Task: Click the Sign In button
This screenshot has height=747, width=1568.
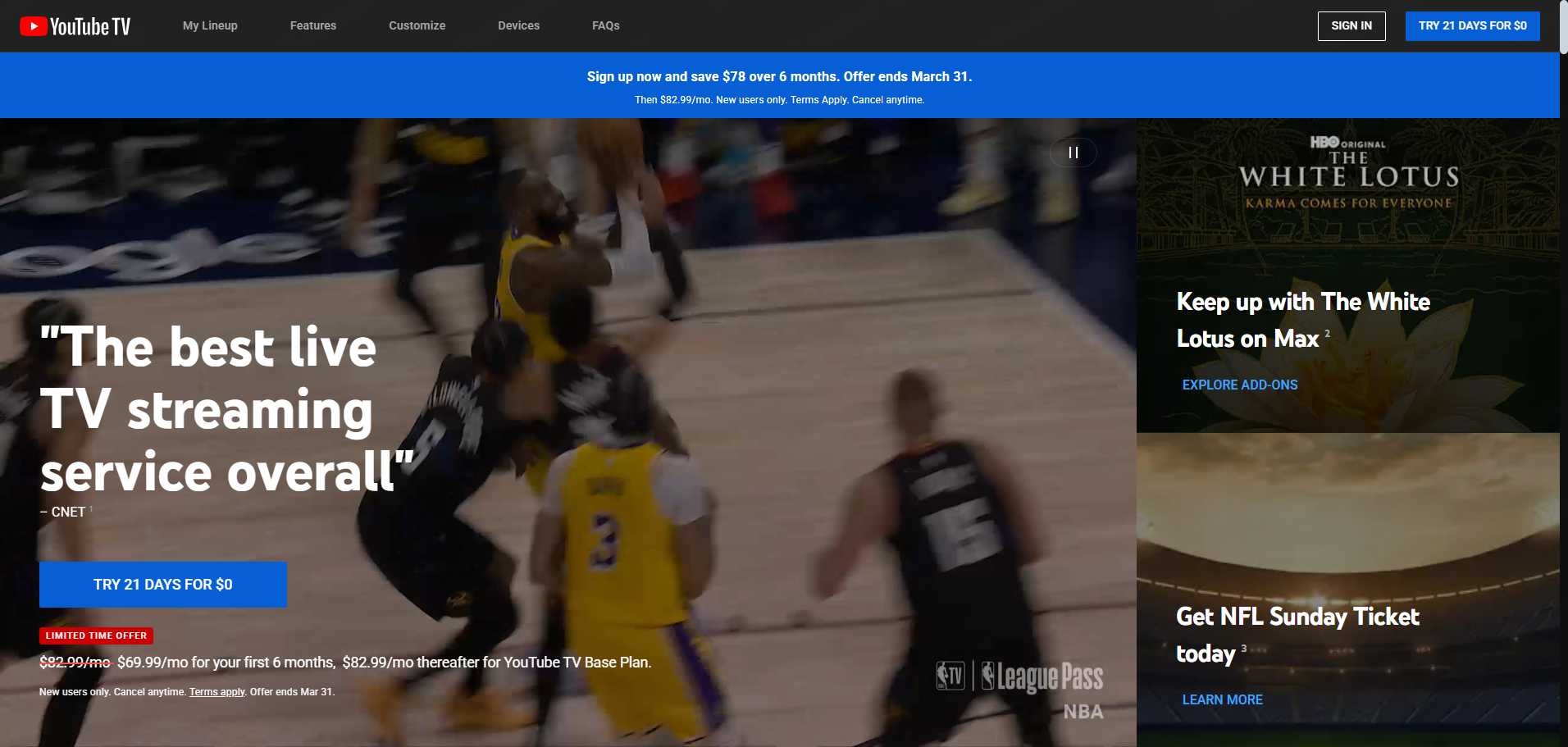Action: [x=1351, y=25]
